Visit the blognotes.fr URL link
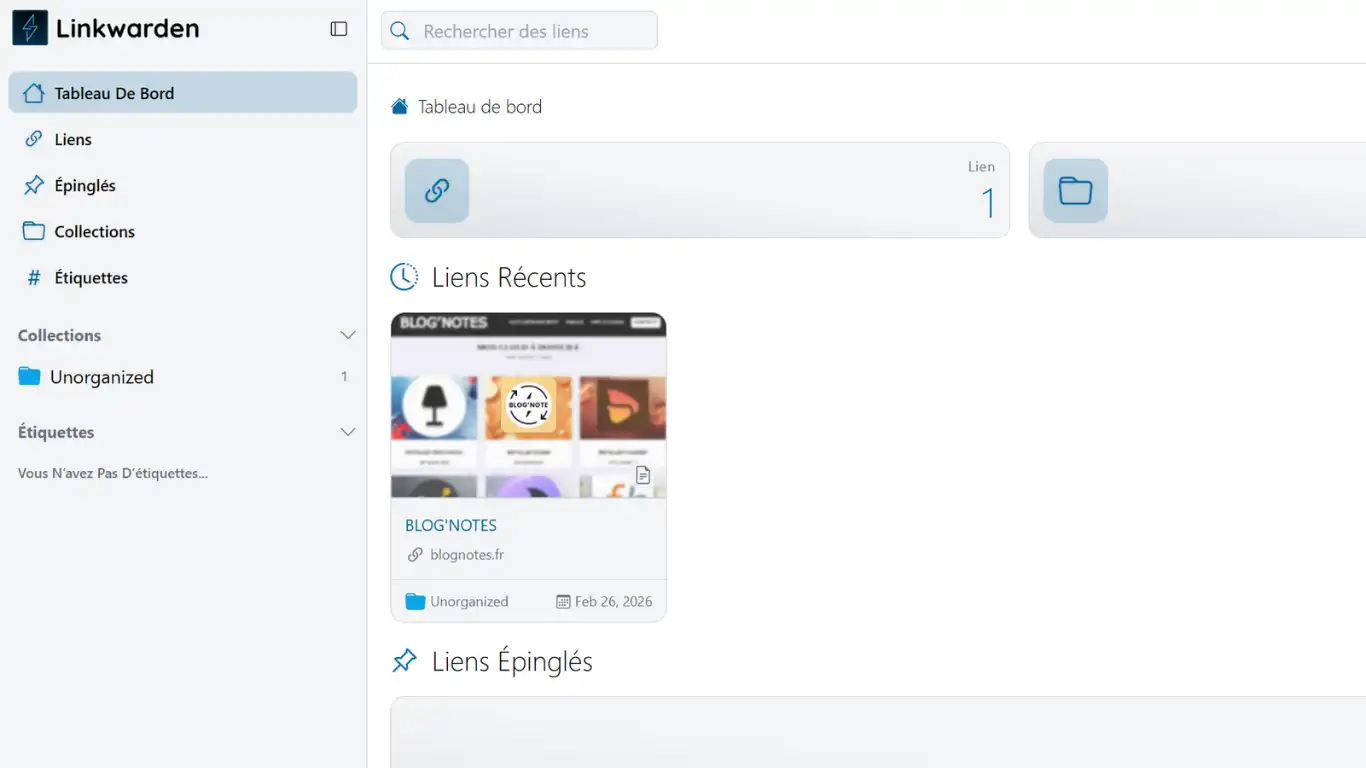 pos(466,554)
